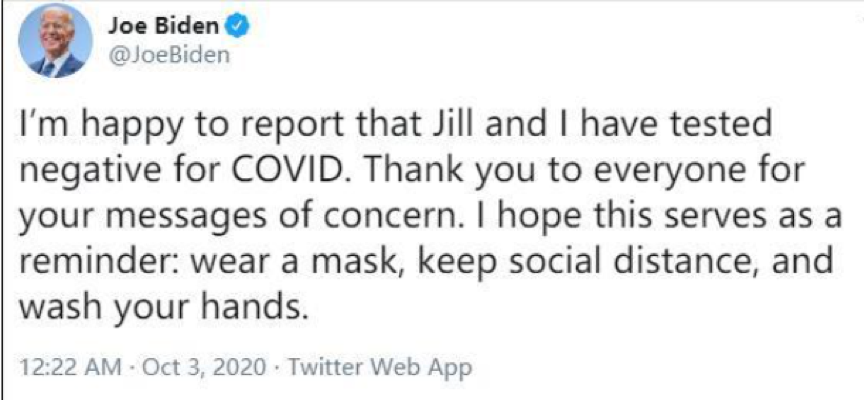Image resolution: width=864 pixels, height=400 pixels.
Task: Click the "Oct 3, 2020" date
Action: pos(201,366)
